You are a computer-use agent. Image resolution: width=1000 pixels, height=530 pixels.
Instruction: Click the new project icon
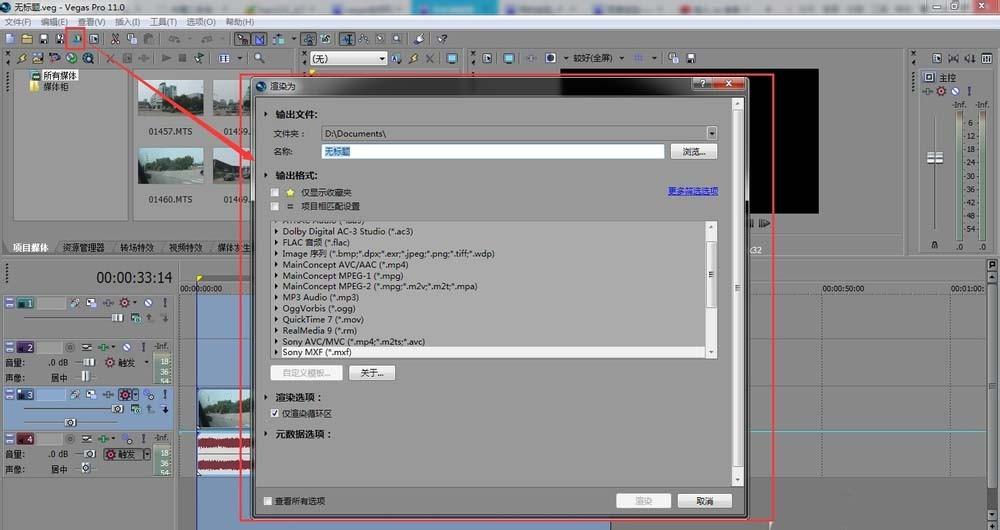tap(10, 39)
